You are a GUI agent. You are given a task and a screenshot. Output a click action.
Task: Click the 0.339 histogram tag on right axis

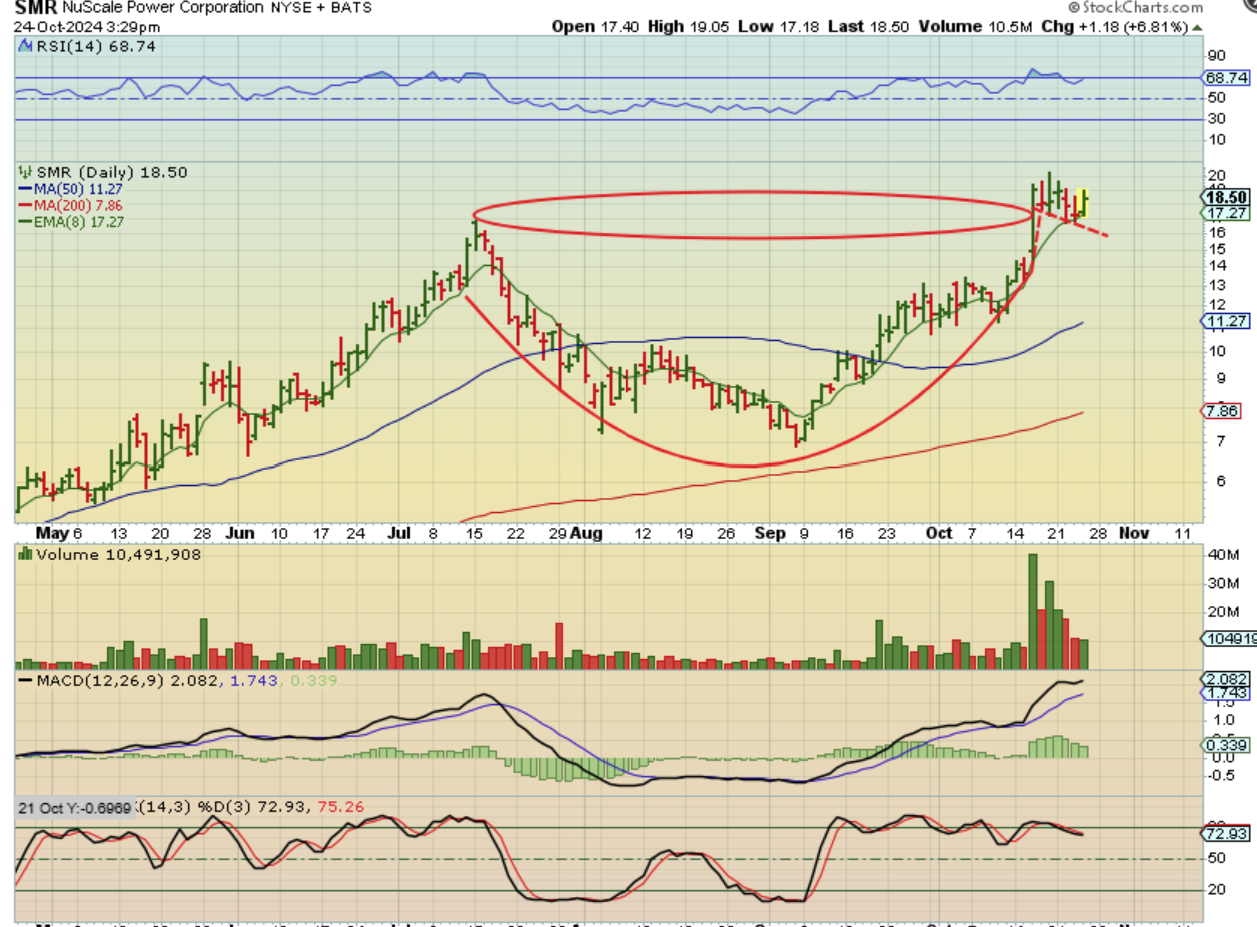1227,743
